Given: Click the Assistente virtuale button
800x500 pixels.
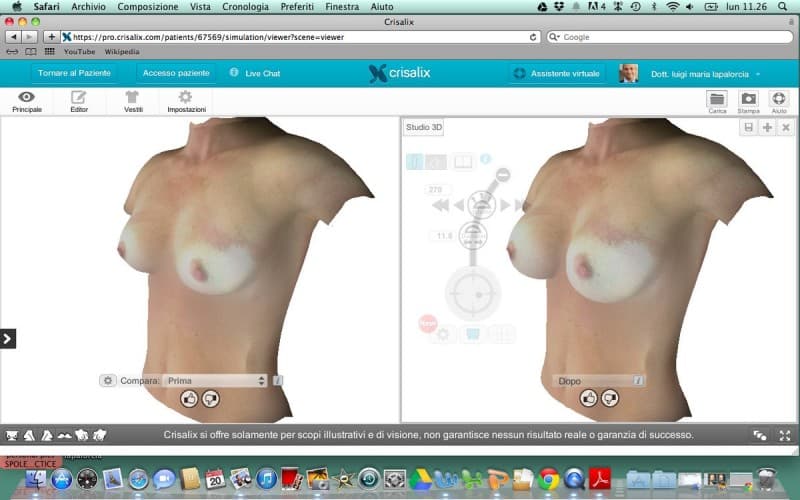Looking at the screenshot, I should tap(558, 73).
